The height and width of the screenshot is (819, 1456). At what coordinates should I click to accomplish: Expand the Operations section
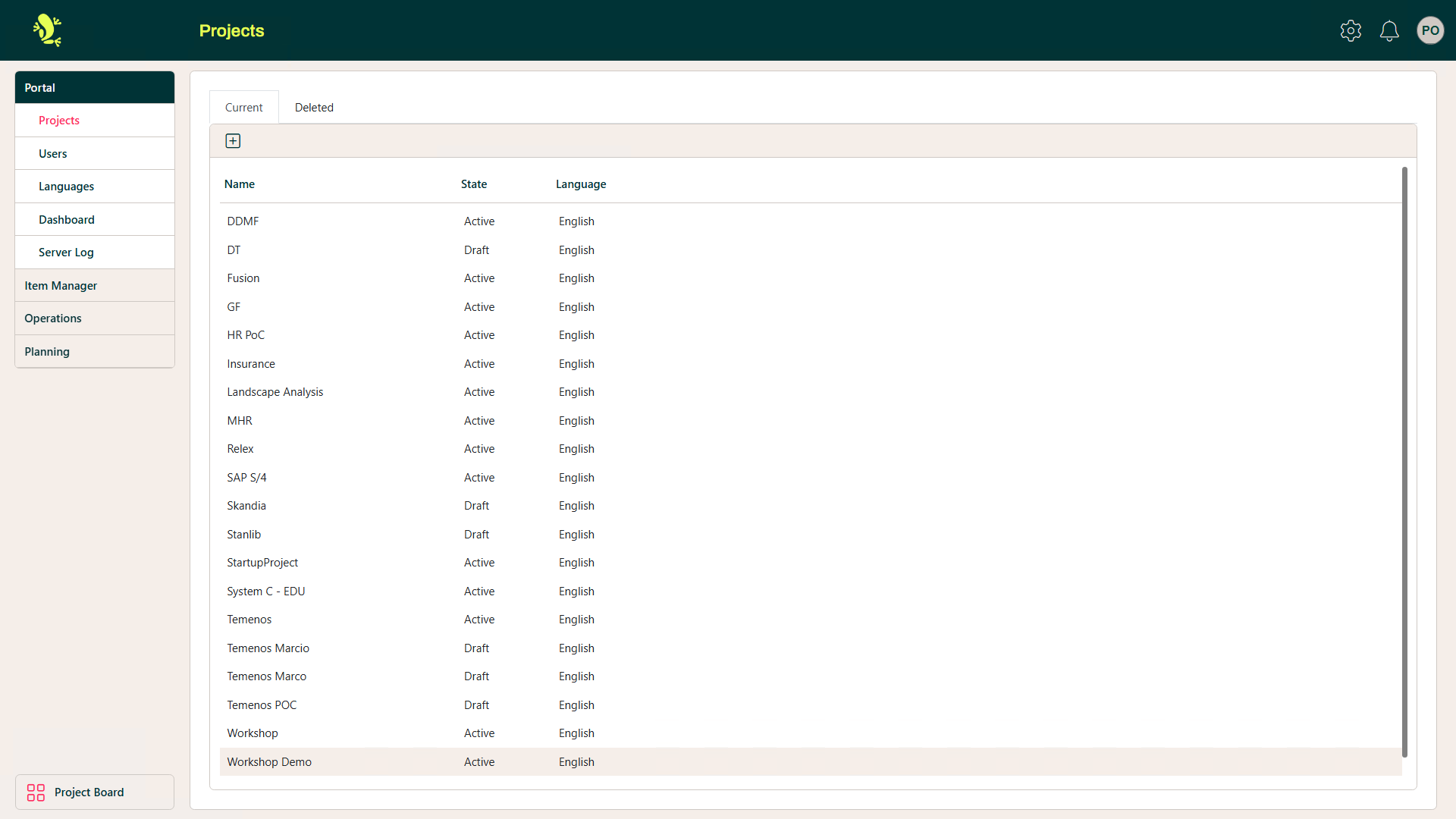tap(52, 318)
